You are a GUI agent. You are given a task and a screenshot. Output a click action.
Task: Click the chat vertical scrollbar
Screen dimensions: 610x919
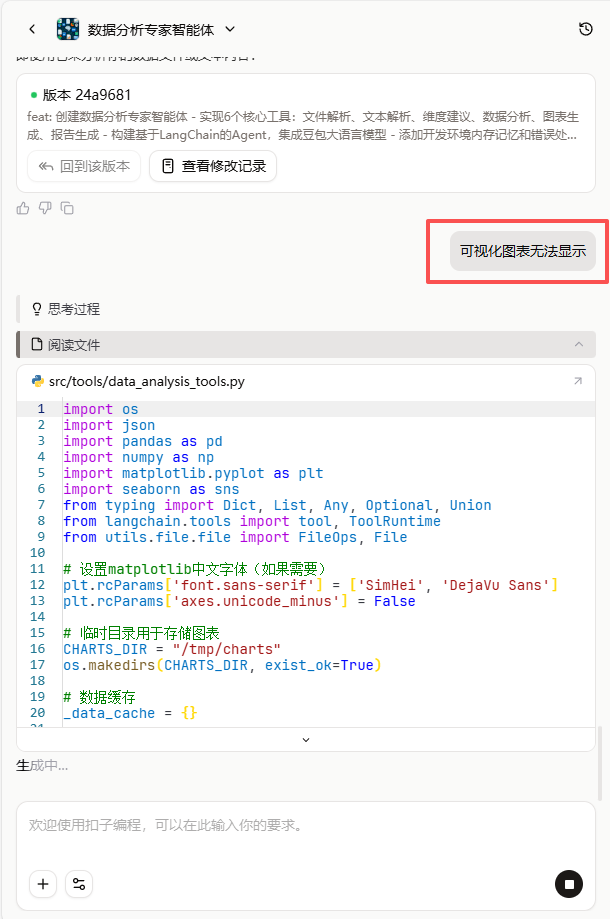click(x=600, y=763)
